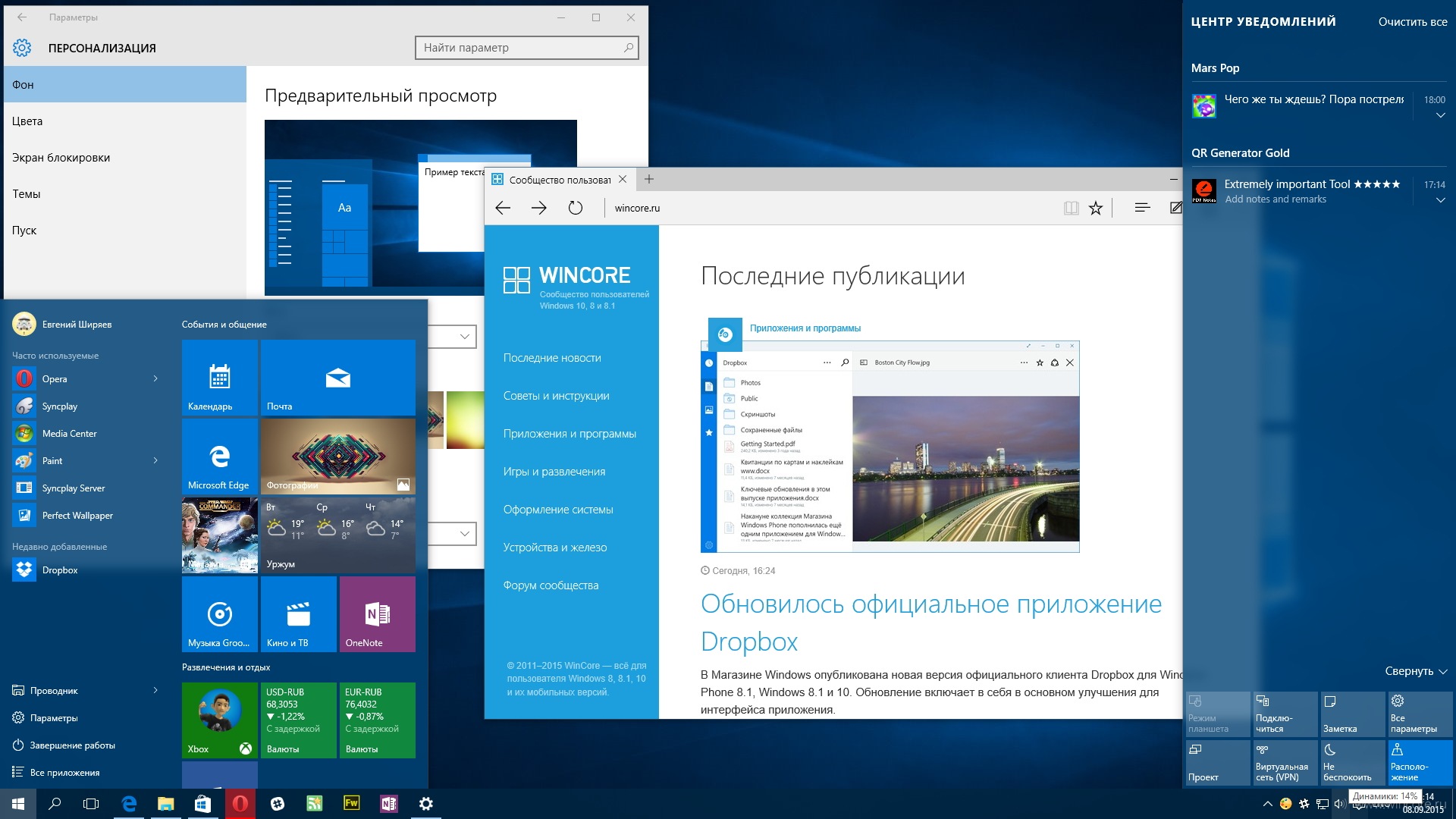The image size is (1456, 819).
Task: Refresh the wincore.ru page
Action: click(576, 208)
